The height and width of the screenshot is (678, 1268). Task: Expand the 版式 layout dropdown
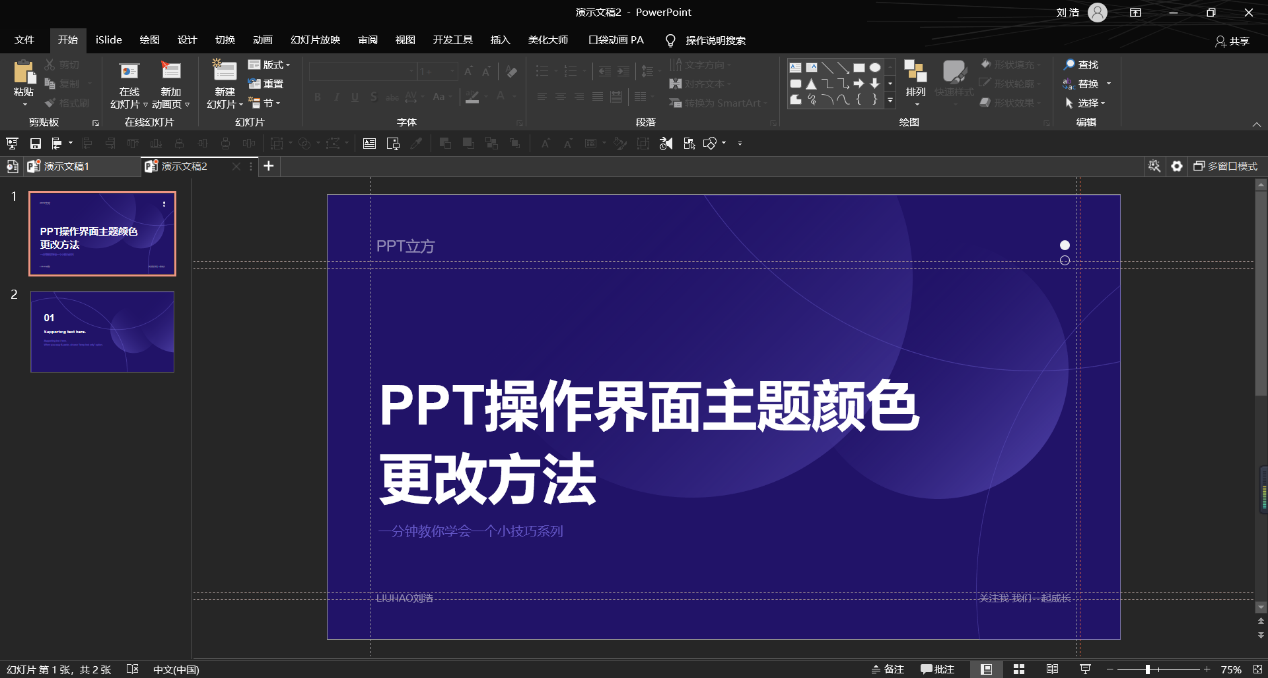coord(270,65)
